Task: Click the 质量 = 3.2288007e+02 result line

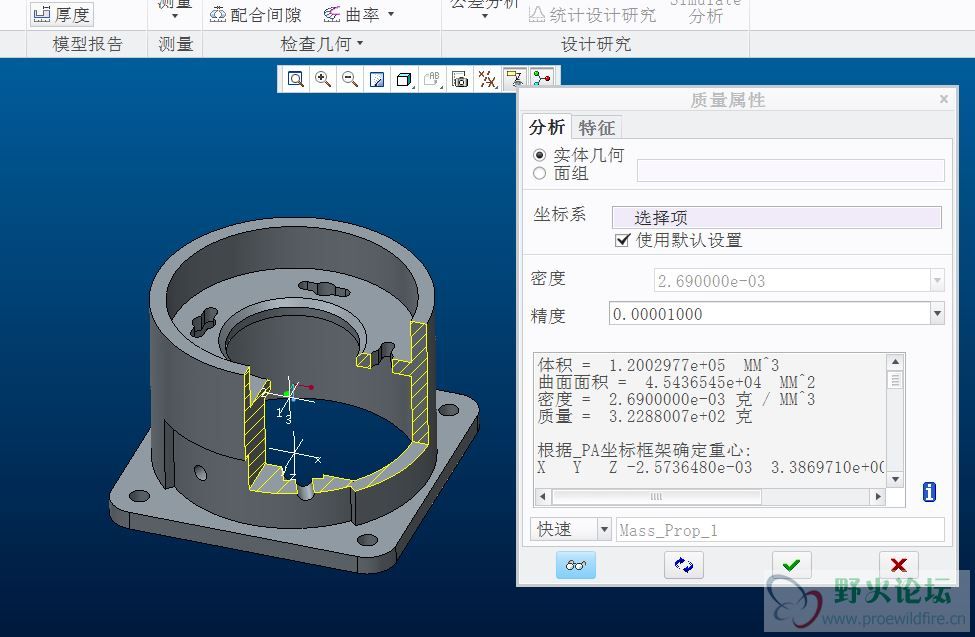Action: pyautogui.click(x=645, y=416)
